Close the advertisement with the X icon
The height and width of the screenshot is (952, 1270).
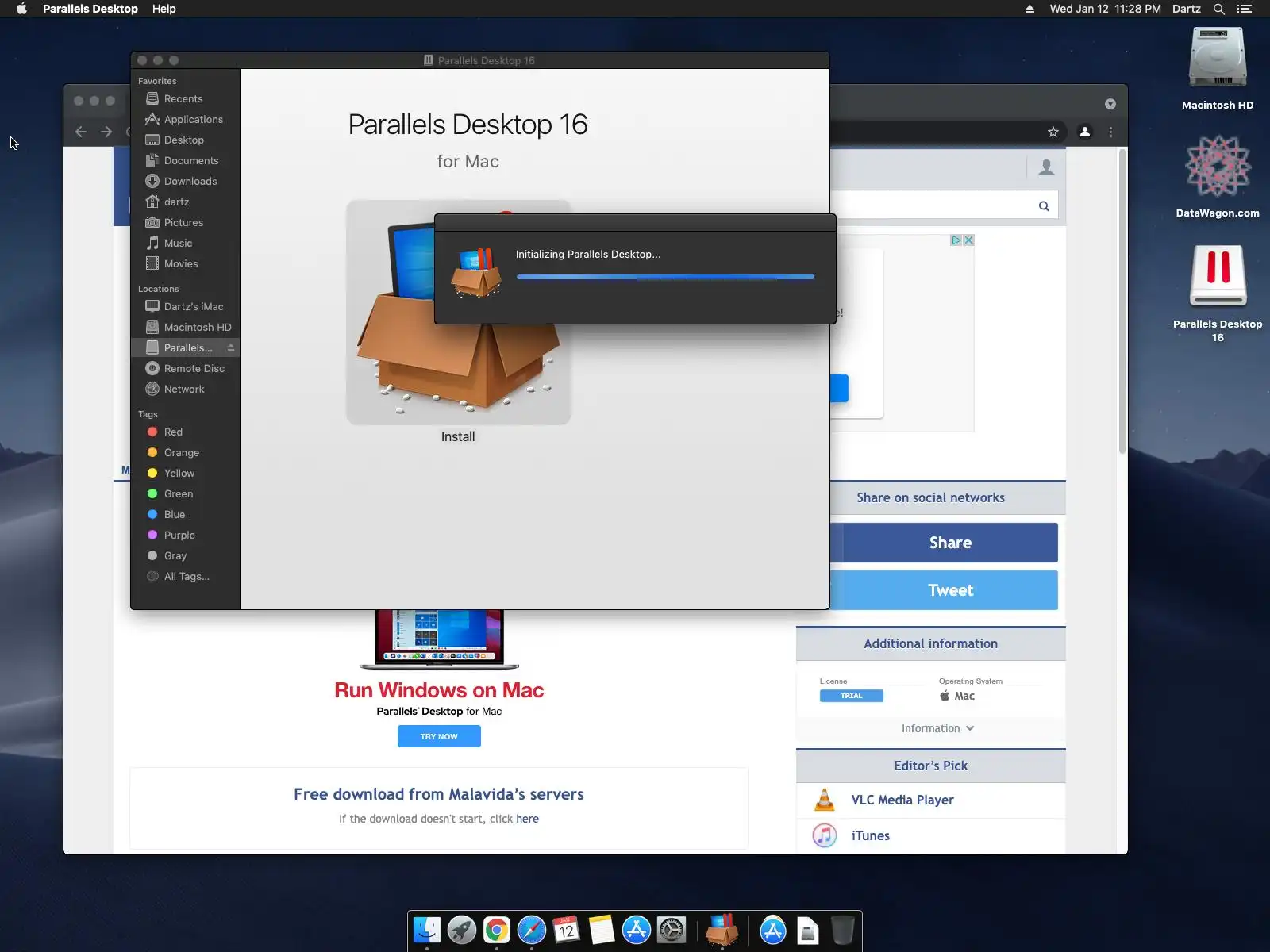pyautogui.click(x=968, y=240)
